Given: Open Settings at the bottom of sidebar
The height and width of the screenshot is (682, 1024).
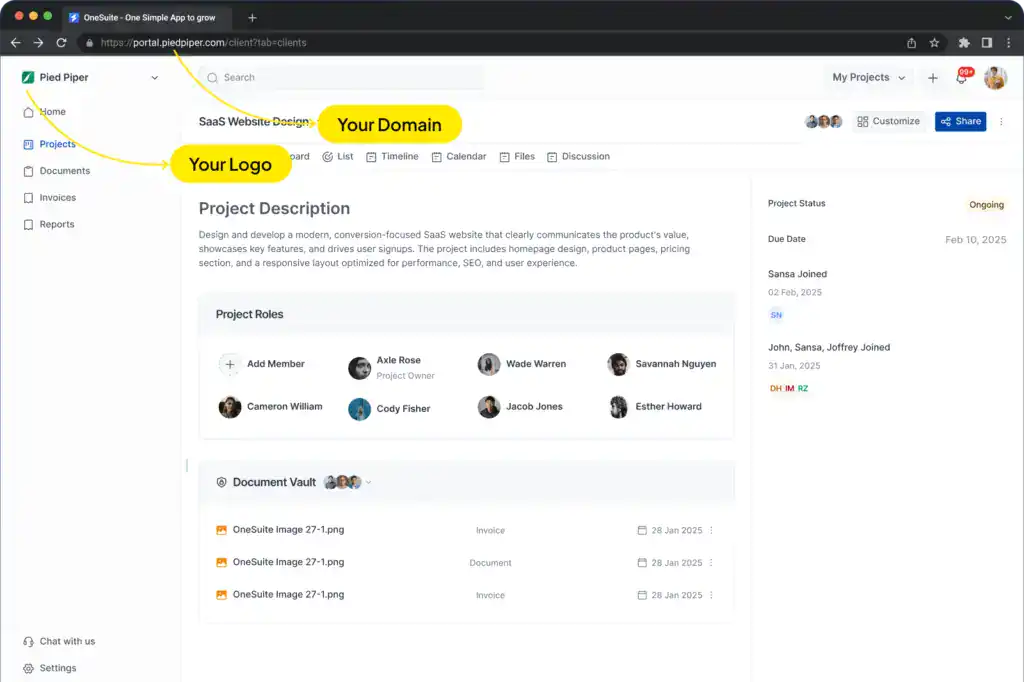Looking at the screenshot, I should point(50,668).
